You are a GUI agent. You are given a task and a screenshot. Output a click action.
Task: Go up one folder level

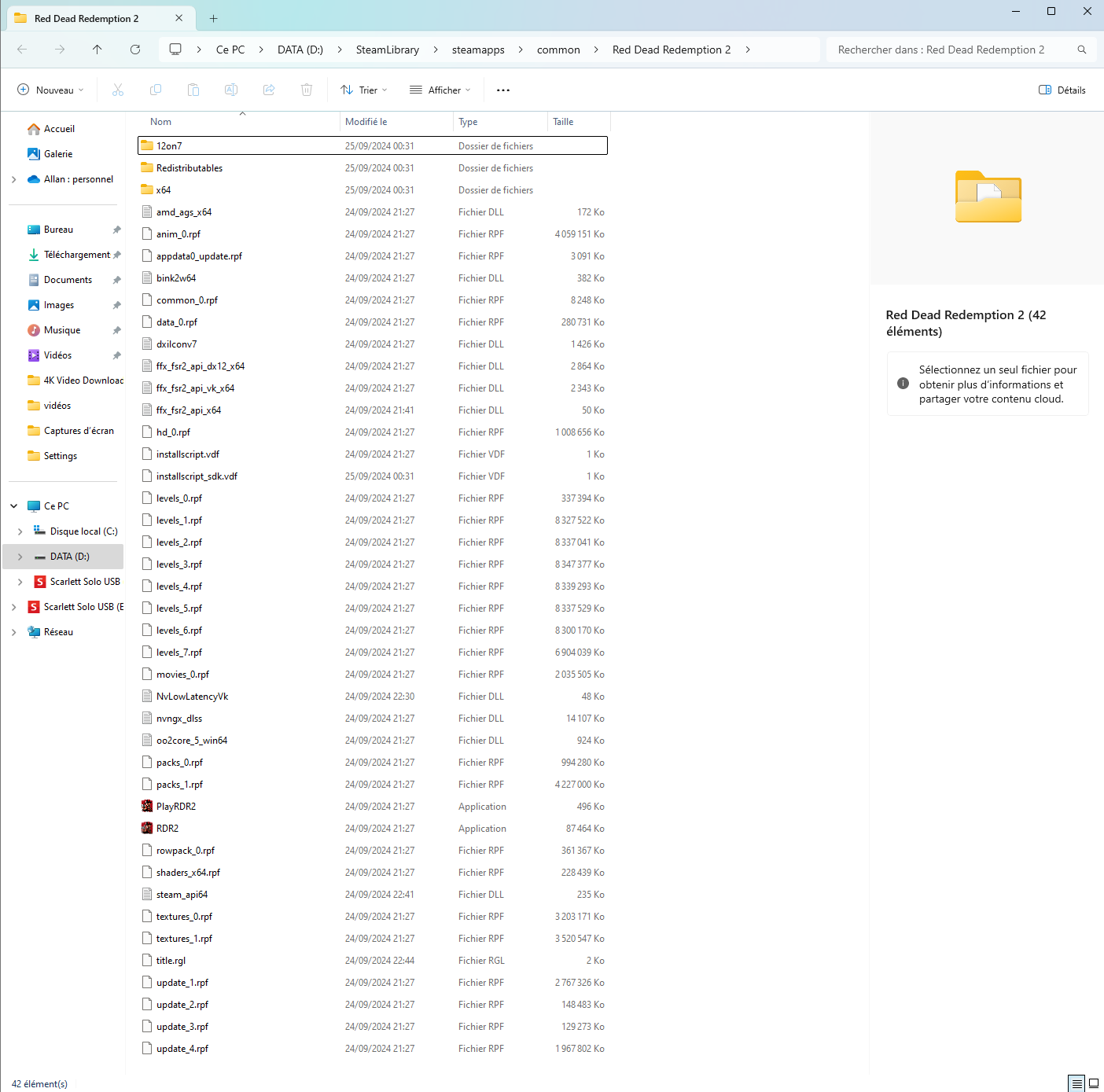pyautogui.click(x=98, y=50)
